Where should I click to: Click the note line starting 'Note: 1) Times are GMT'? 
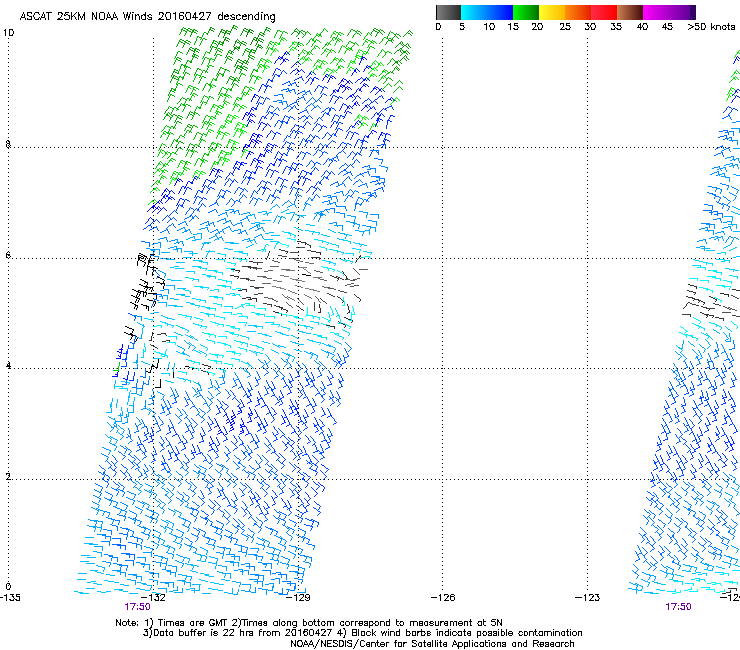(309, 623)
